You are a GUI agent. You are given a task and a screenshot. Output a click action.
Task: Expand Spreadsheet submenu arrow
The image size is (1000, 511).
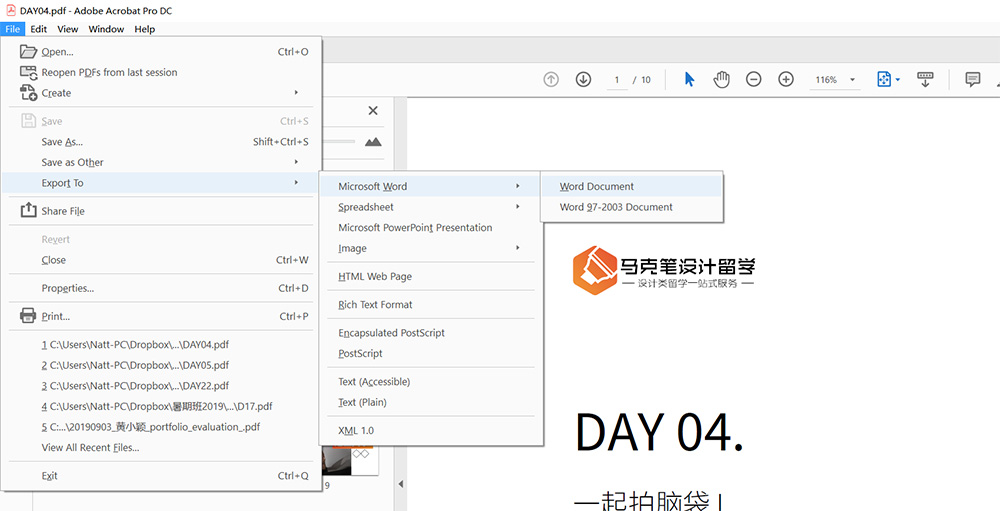tap(518, 207)
